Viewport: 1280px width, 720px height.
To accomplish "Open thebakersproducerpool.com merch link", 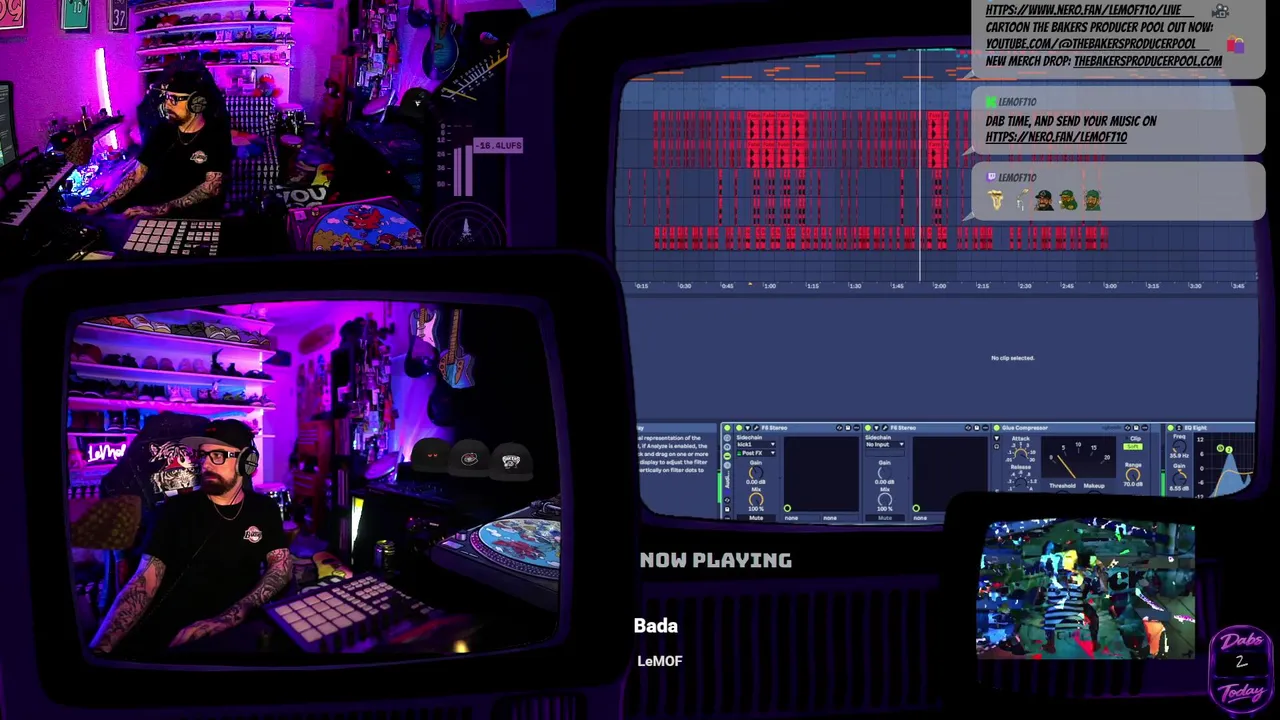I will [1147, 61].
